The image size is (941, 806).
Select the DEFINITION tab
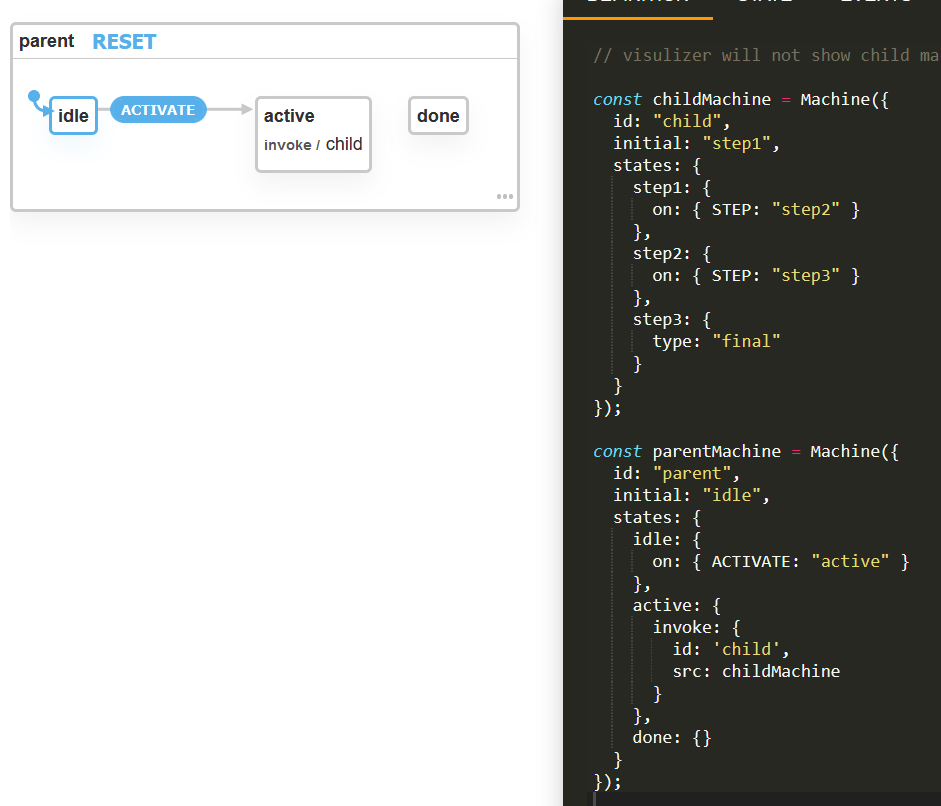pos(637,3)
